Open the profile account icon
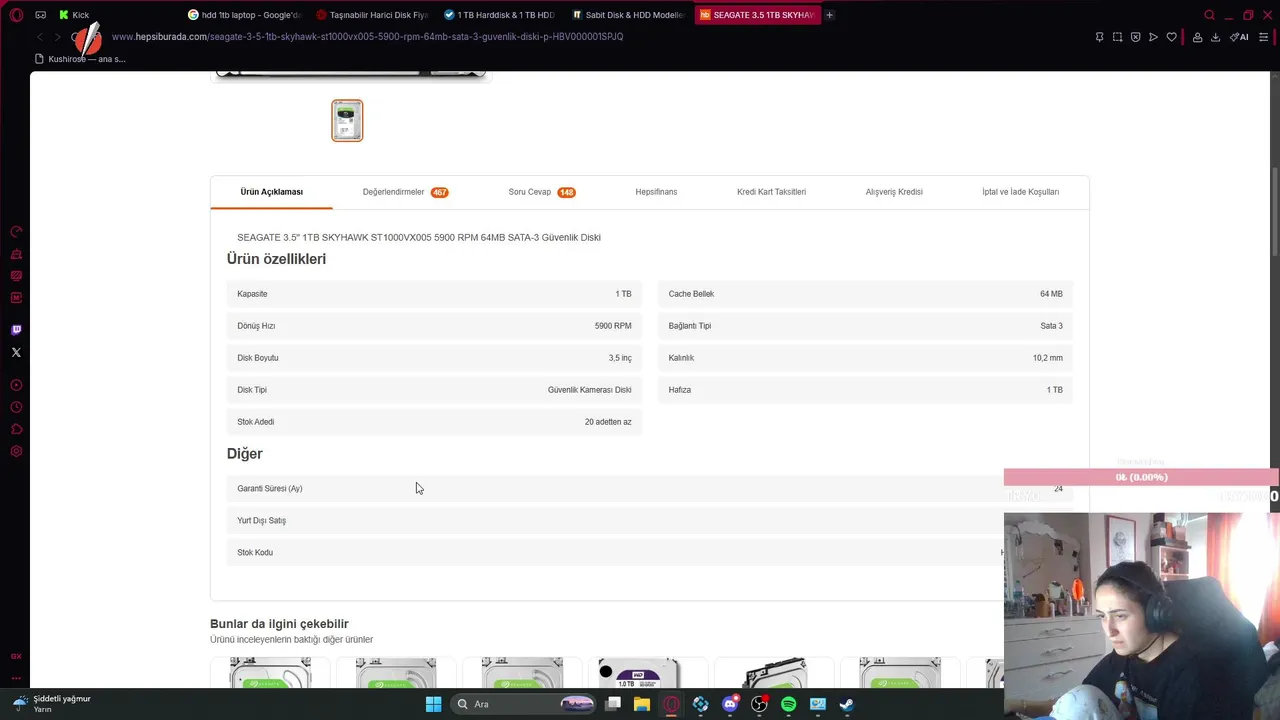 pyautogui.click(x=1198, y=37)
